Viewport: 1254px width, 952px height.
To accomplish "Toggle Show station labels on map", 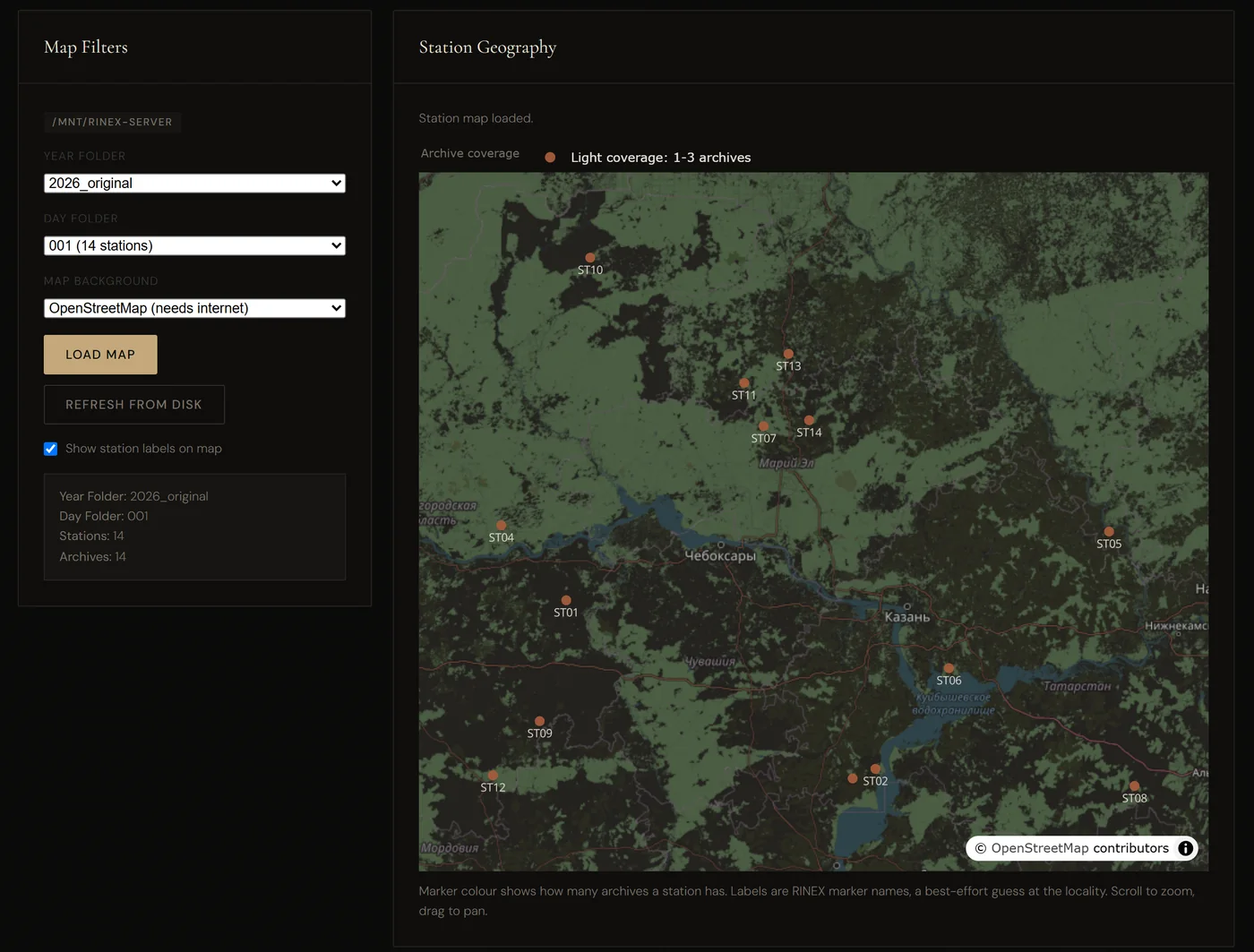I will pyautogui.click(x=51, y=449).
